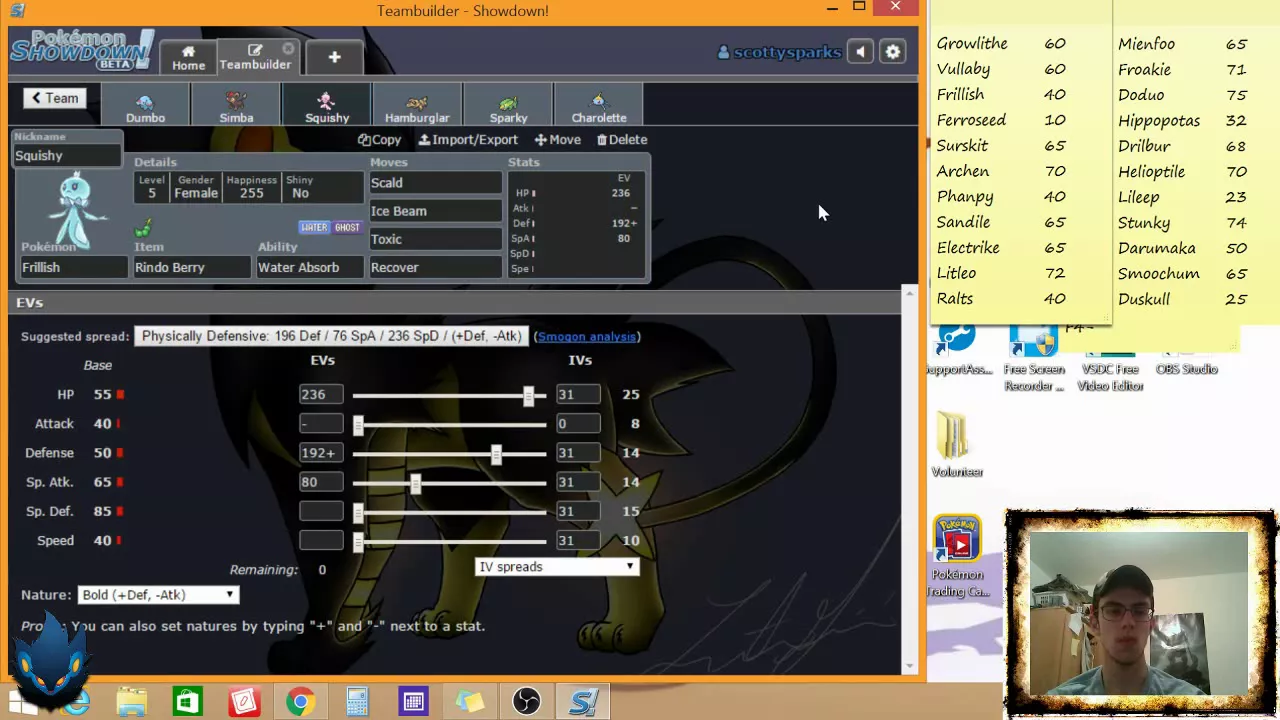
Task: Open the Nature dropdown showing Bold
Action: (158, 595)
